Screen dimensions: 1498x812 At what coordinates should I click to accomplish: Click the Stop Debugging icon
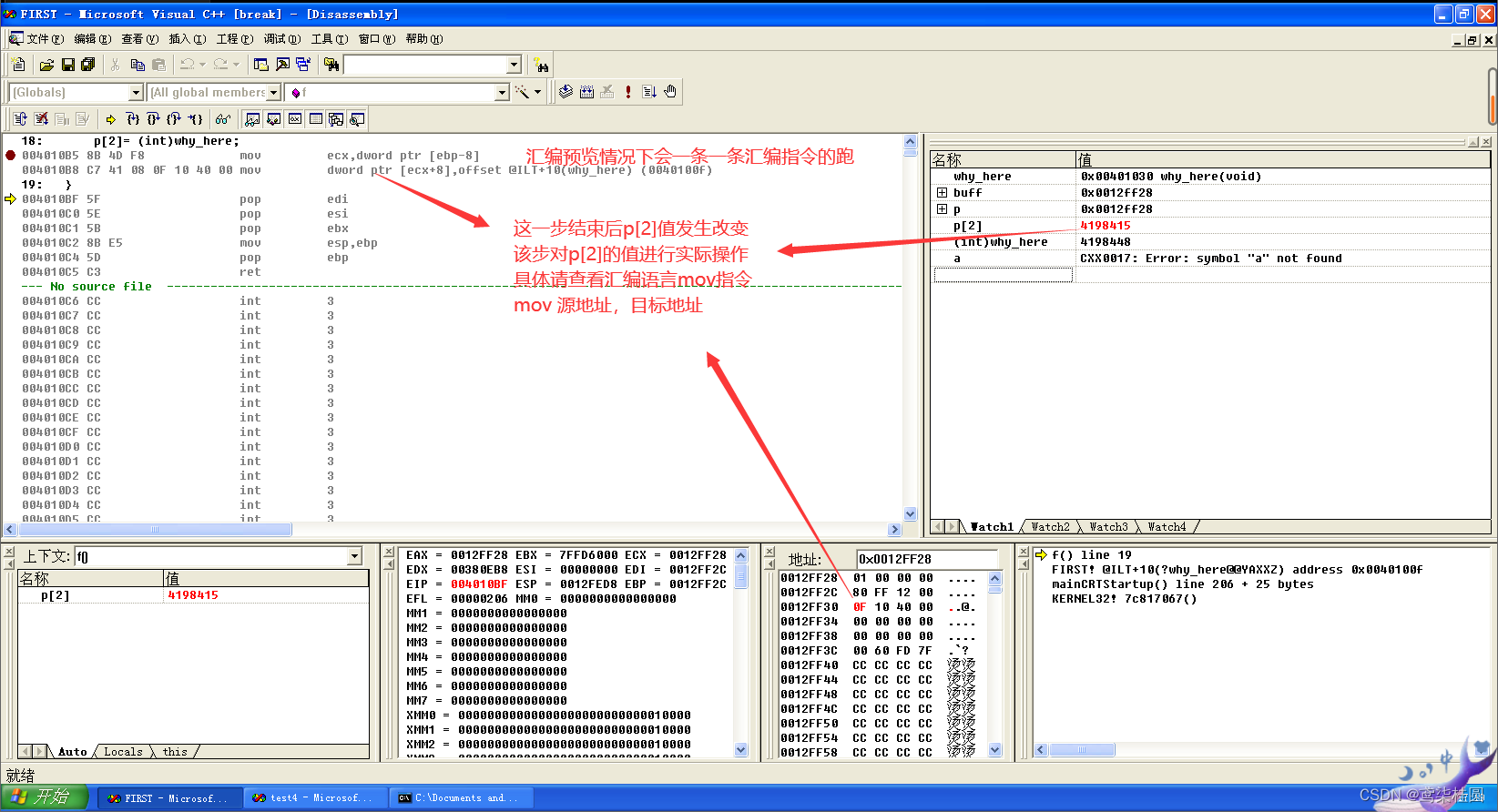(x=41, y=119)
